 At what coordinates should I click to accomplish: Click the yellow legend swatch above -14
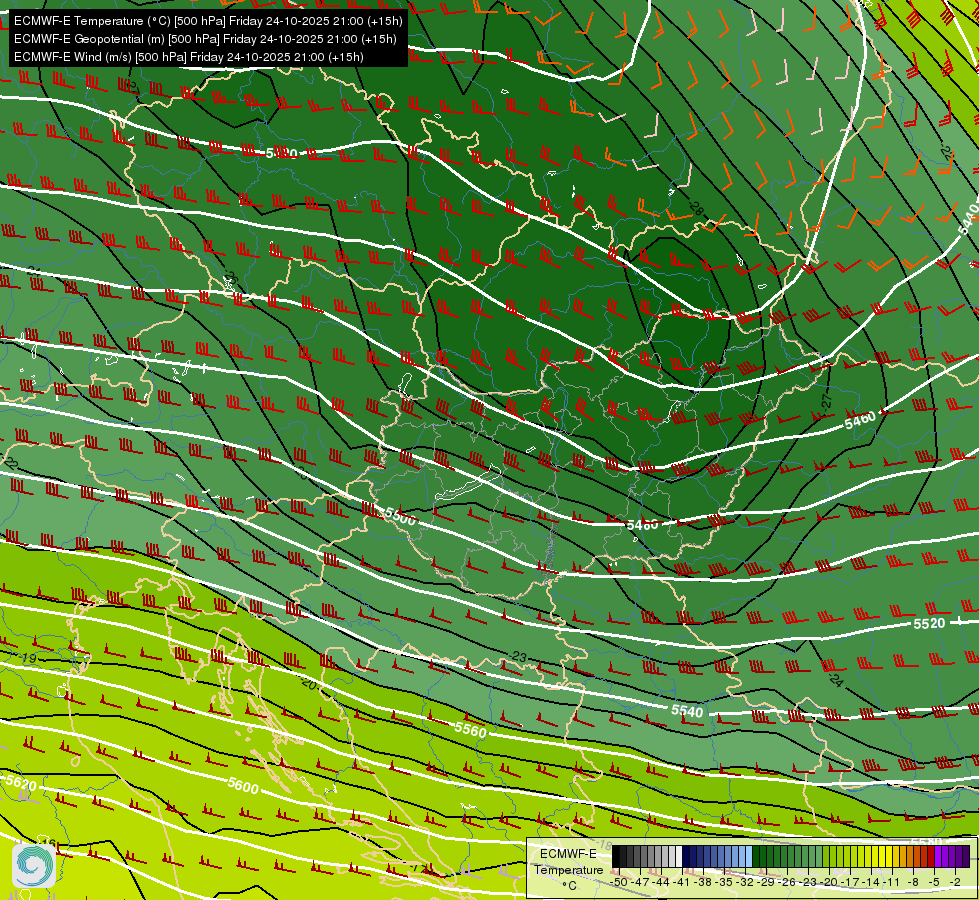(x=873, y=857)
